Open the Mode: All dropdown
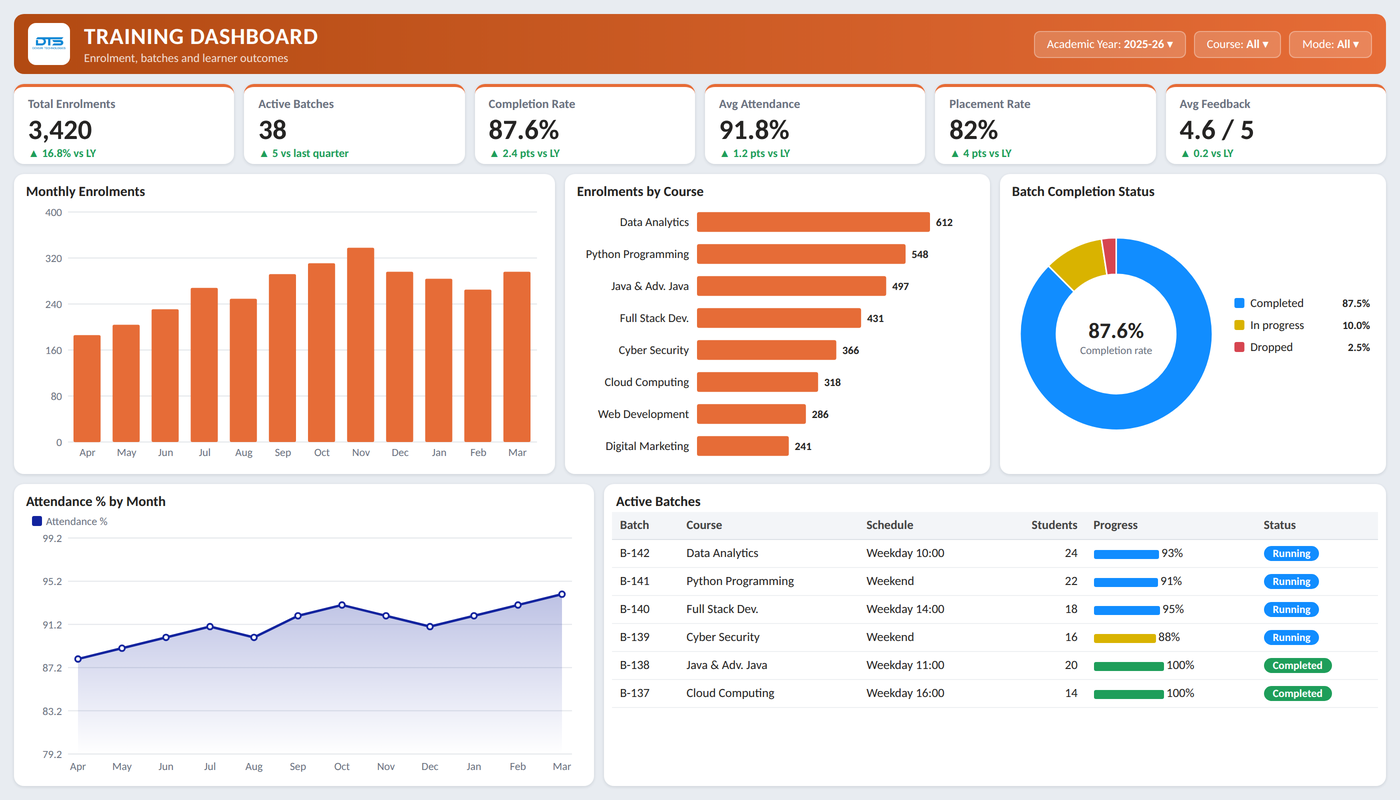The height and width of the screenshot is (800, 1400). [1330, 44]
